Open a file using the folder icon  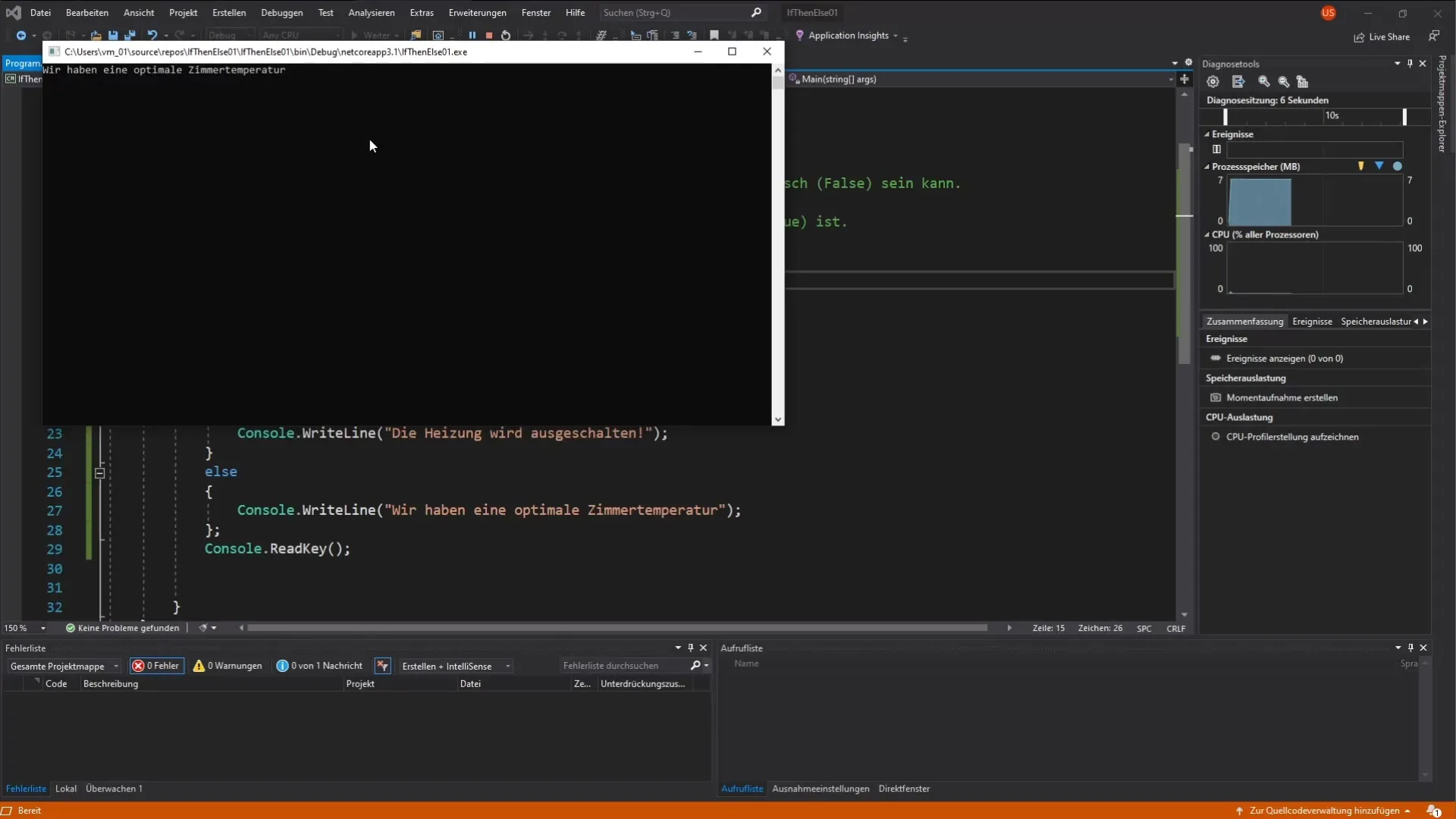(x=96, y=35)
